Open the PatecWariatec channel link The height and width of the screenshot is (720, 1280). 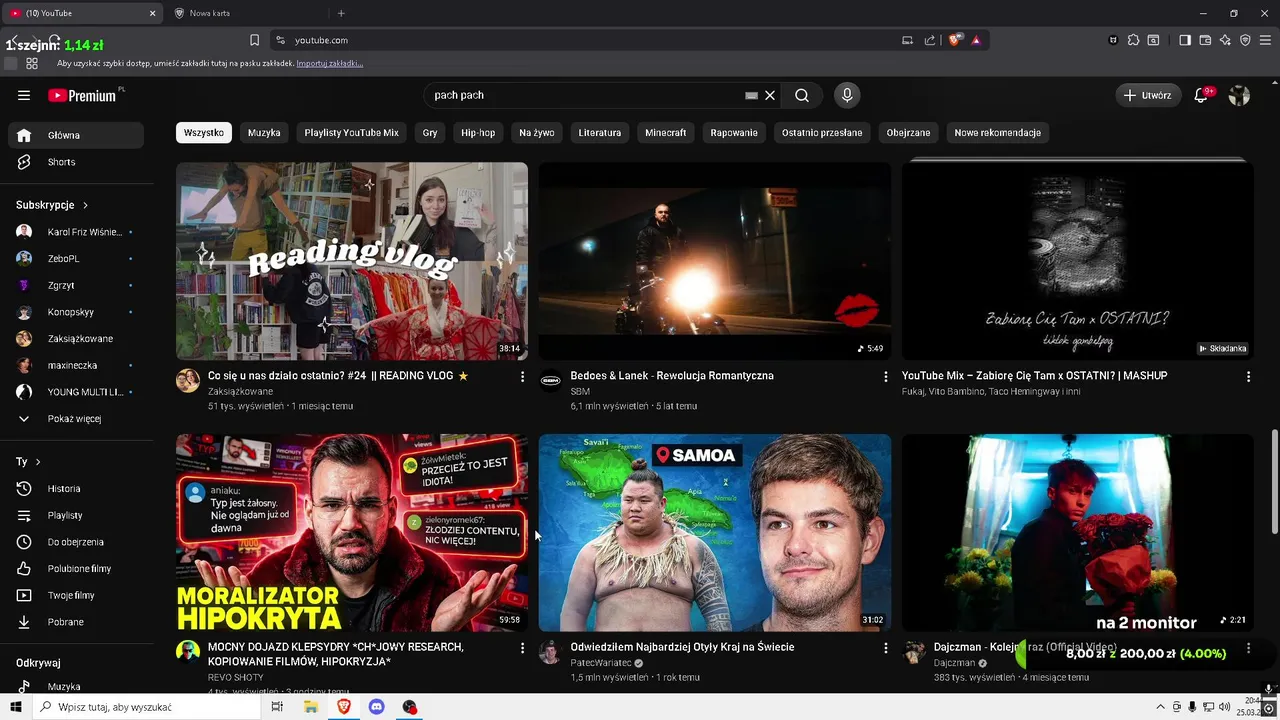point(601,662)
